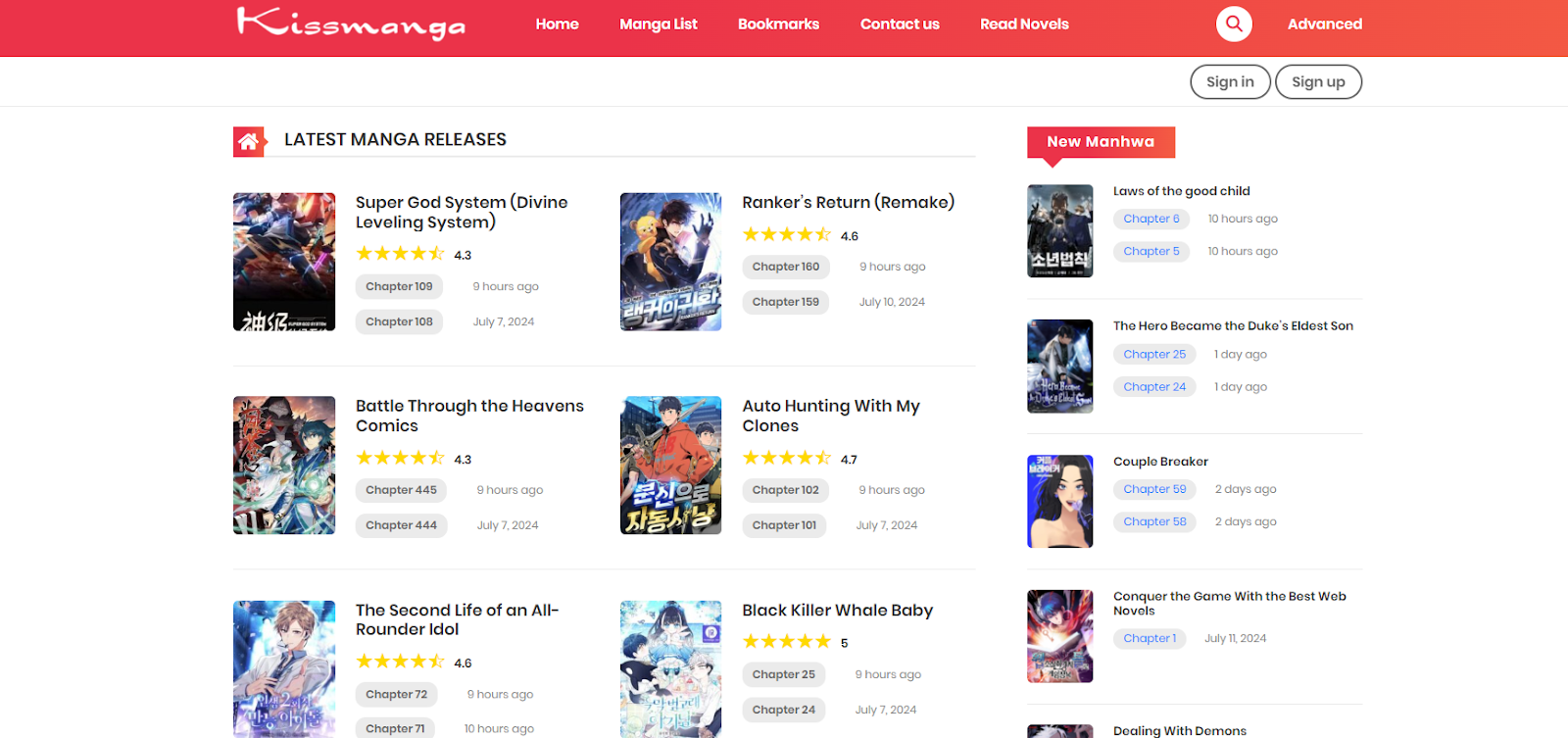Screen dimensions: 1568x738
Task: Click the New Manhwa section tab
Action: [1101, 142]
